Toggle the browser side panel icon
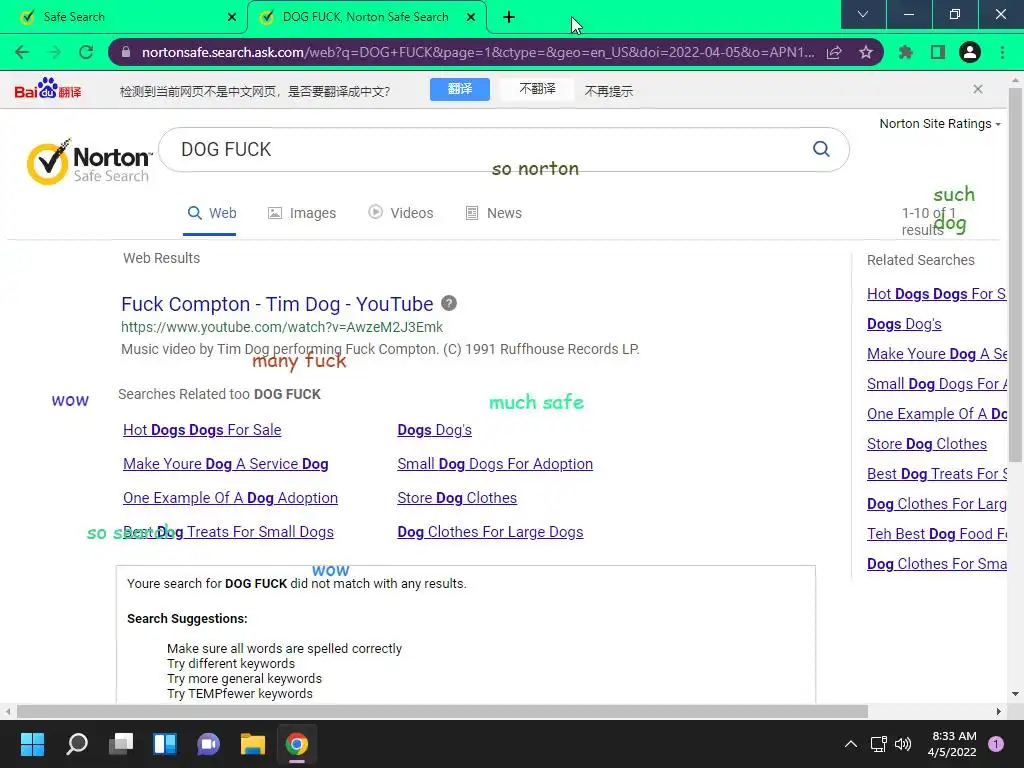This screenshot has height=768, width=1024. [938, 52]
